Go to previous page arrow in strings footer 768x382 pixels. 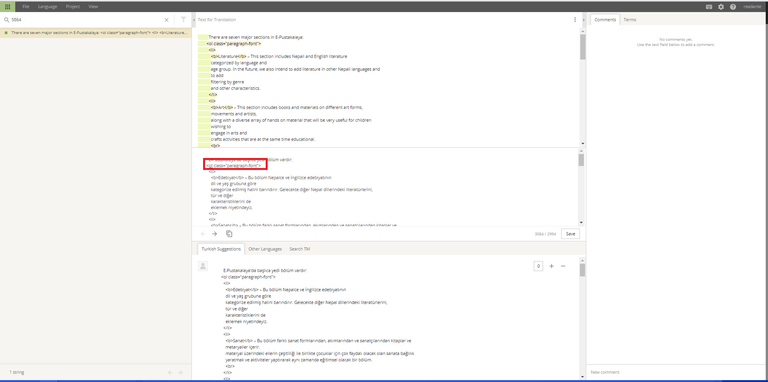coord(170,373)
